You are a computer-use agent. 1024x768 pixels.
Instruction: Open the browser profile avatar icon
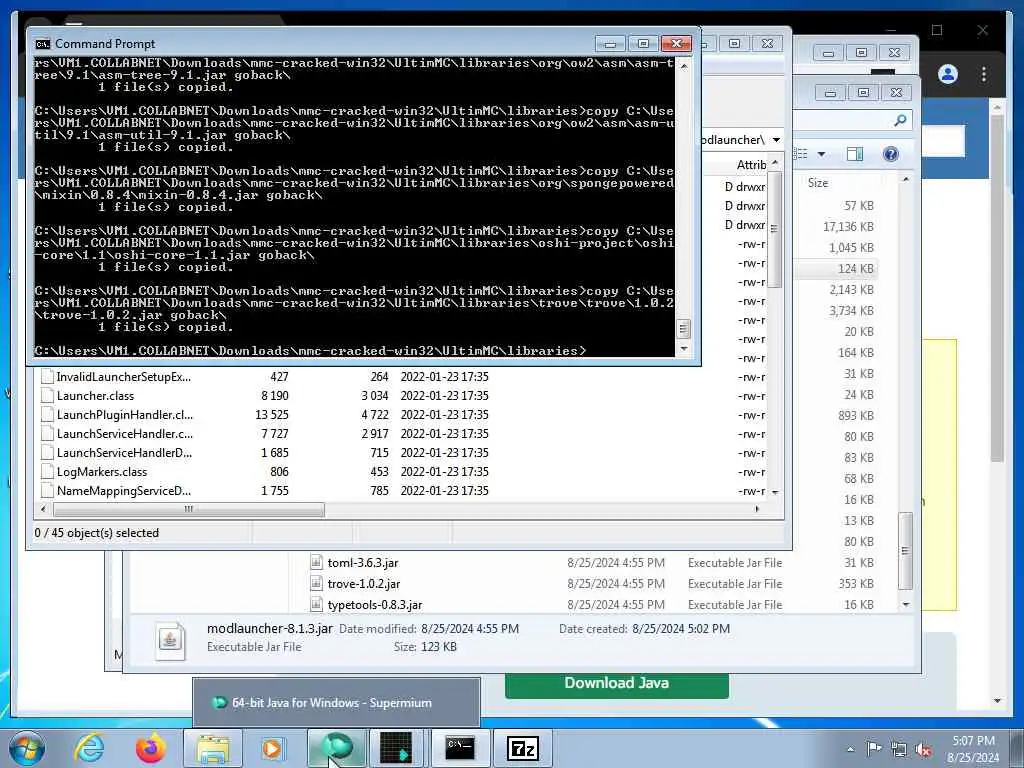[948, 74]
